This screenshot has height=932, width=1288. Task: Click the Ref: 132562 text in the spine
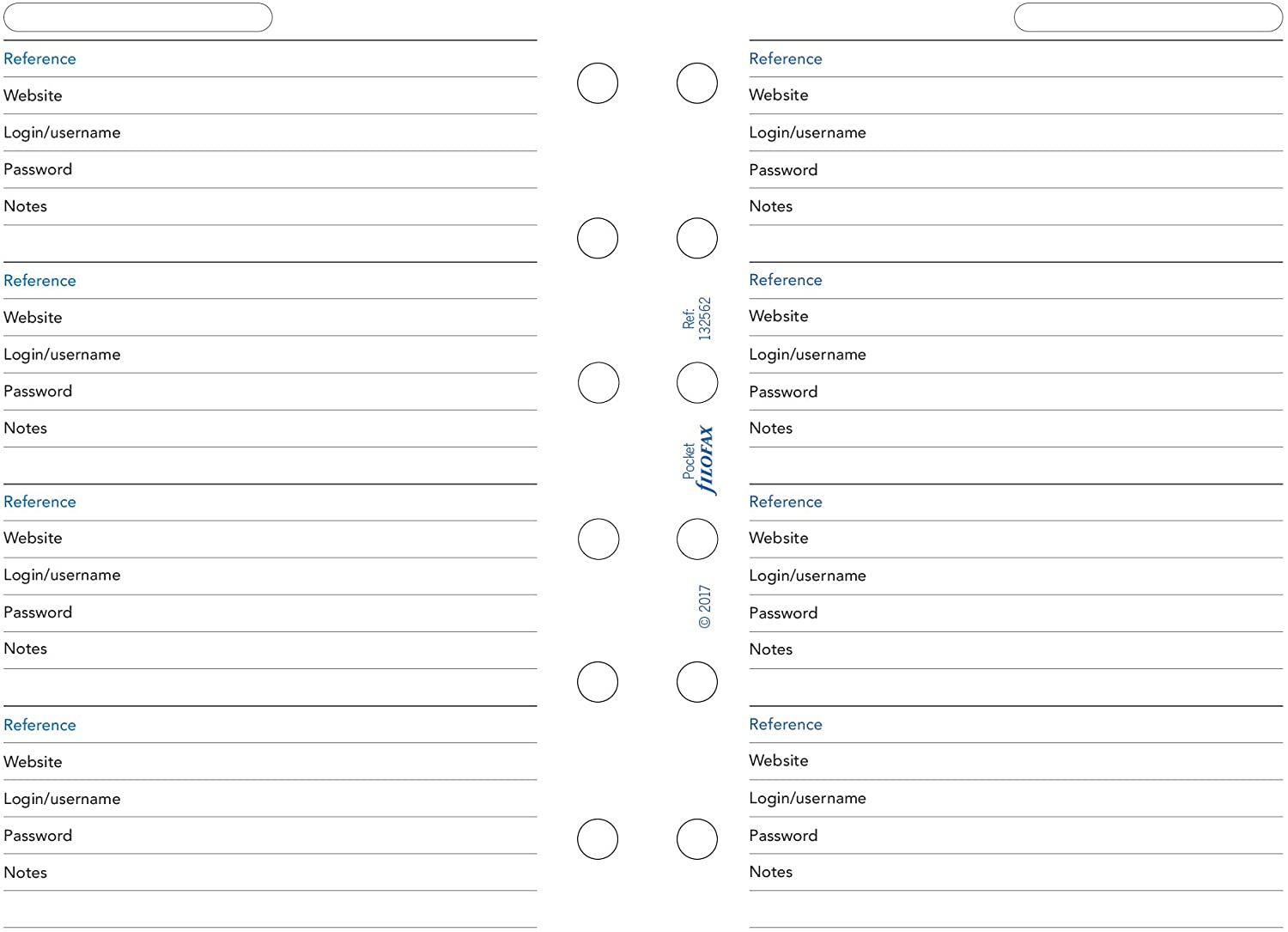pyautogui.click(x=696, y=319)
